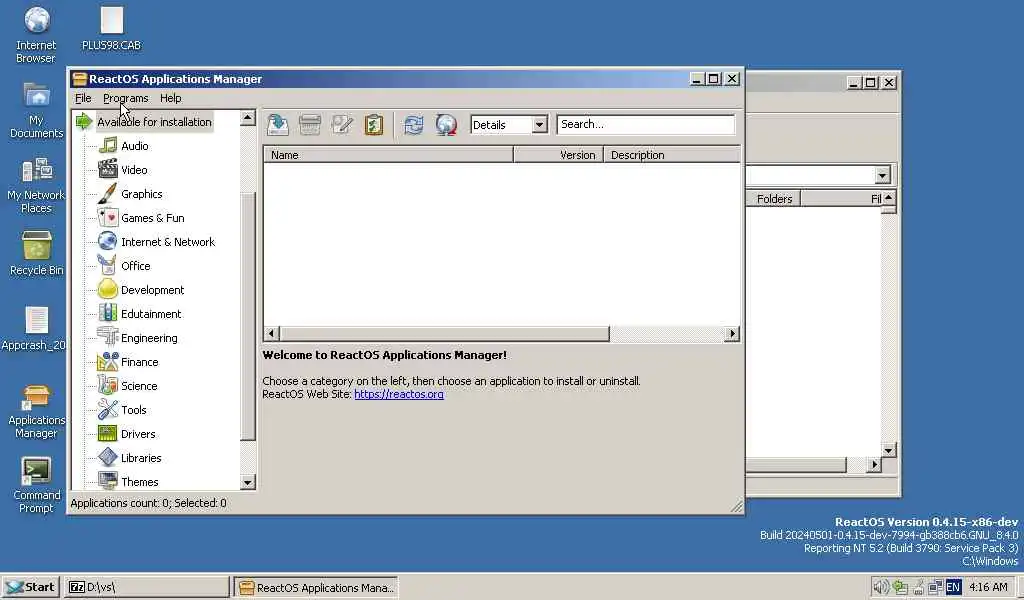The height and width of the screenshot is (600, 1024).
Task: Select the Internet Browser desktop icon
Action: click(x=36, y=35)
